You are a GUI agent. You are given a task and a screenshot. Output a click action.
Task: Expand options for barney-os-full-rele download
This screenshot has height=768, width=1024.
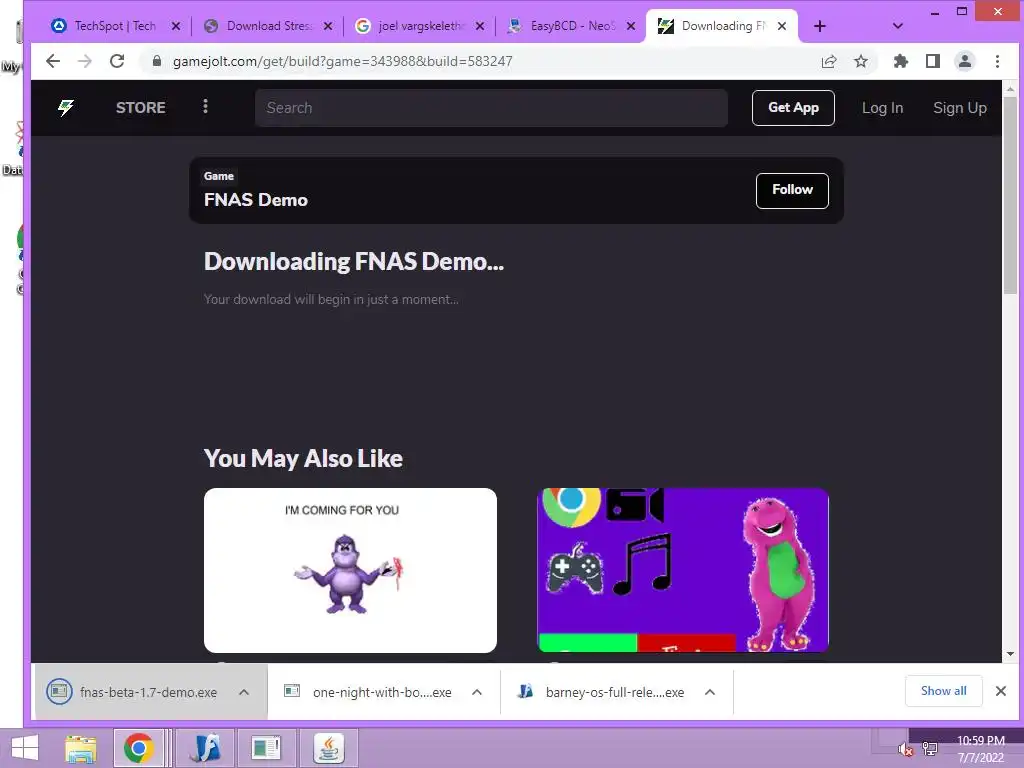tap(710, 692)
